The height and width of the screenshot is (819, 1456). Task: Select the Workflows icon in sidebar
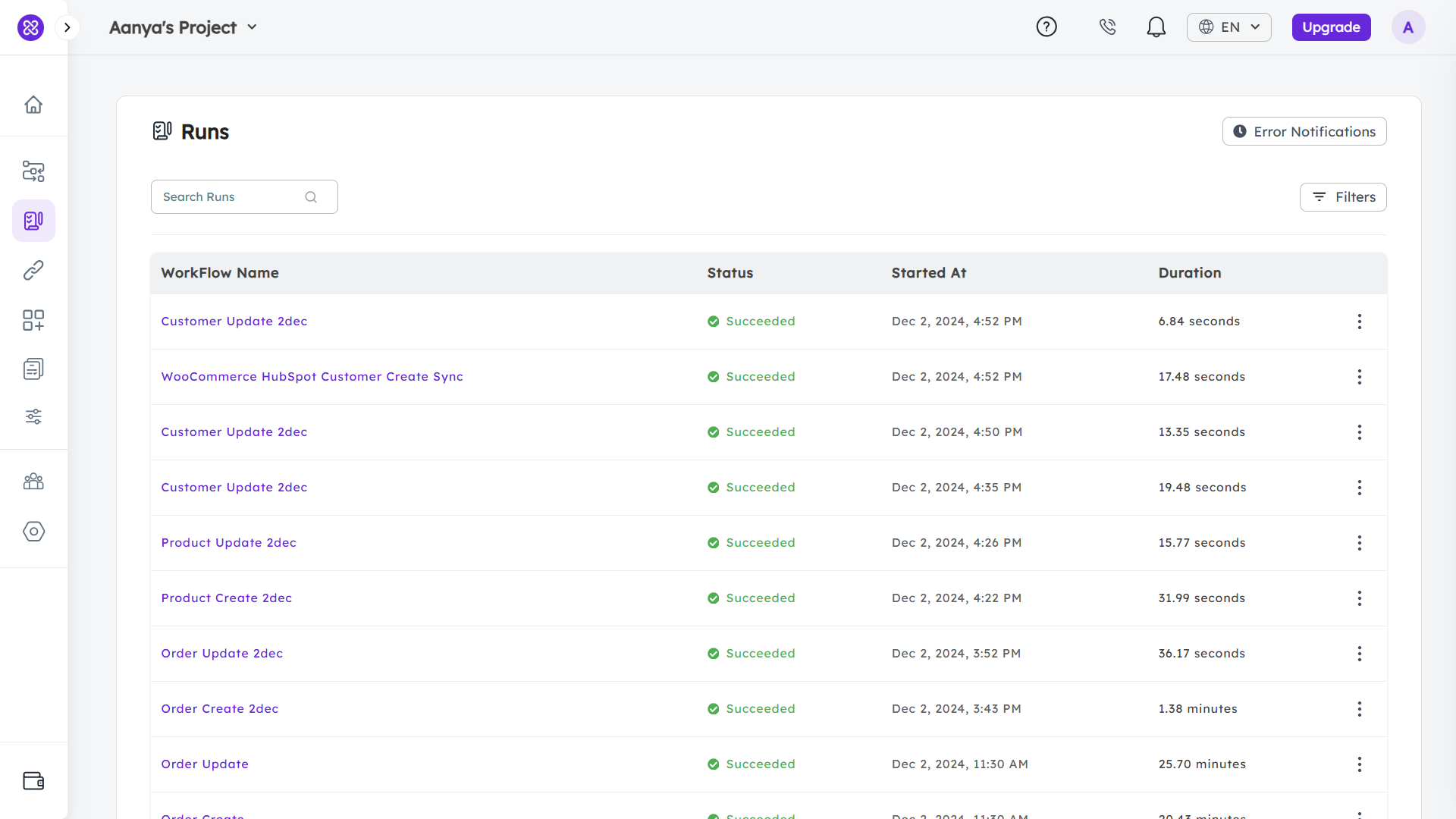point(33,171)
